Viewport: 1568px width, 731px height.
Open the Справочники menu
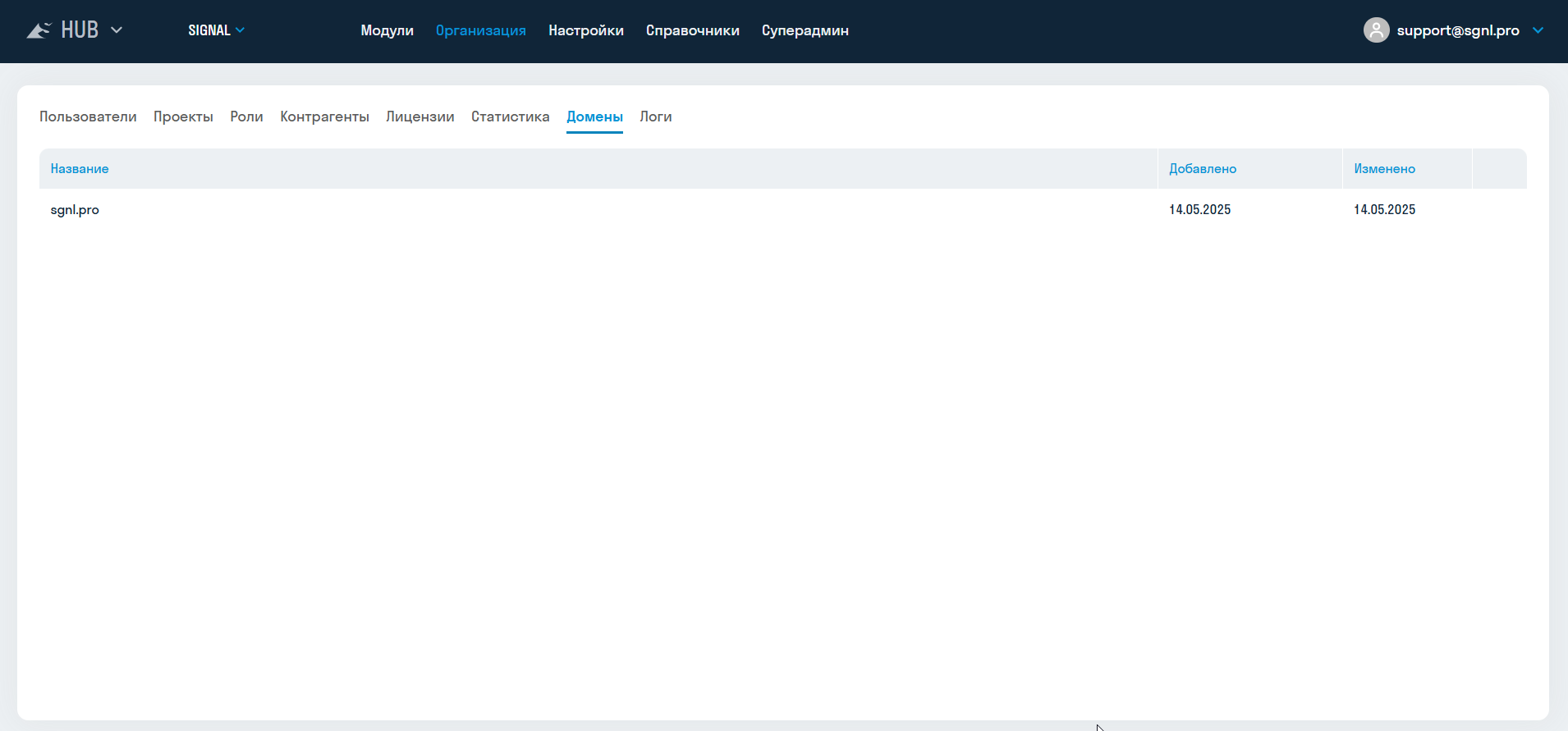(x=693, y=30)
